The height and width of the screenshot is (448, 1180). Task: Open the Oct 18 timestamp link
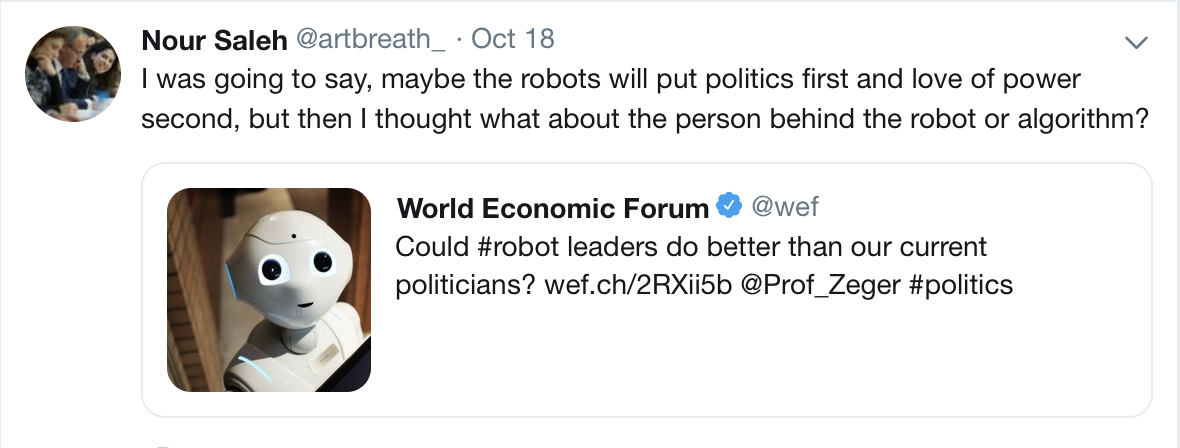click(512, 39)
